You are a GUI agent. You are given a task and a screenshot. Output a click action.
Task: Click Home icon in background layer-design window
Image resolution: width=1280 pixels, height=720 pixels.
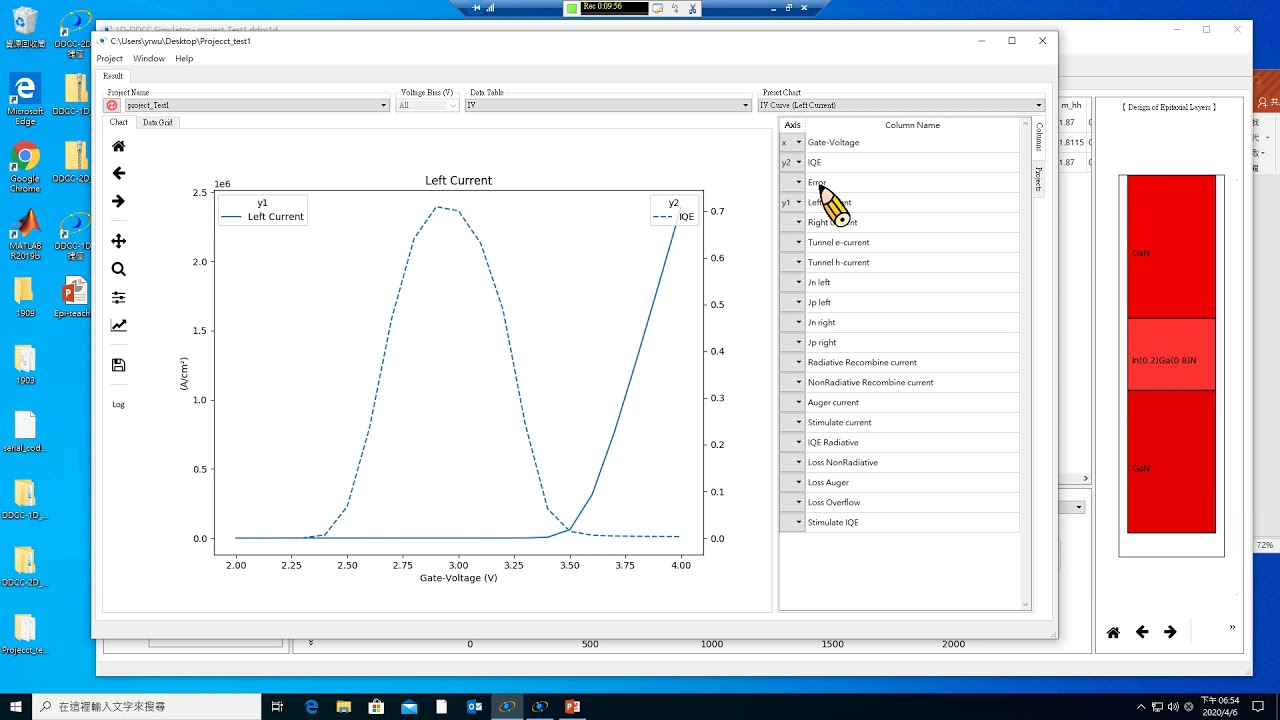point(1113,632)
